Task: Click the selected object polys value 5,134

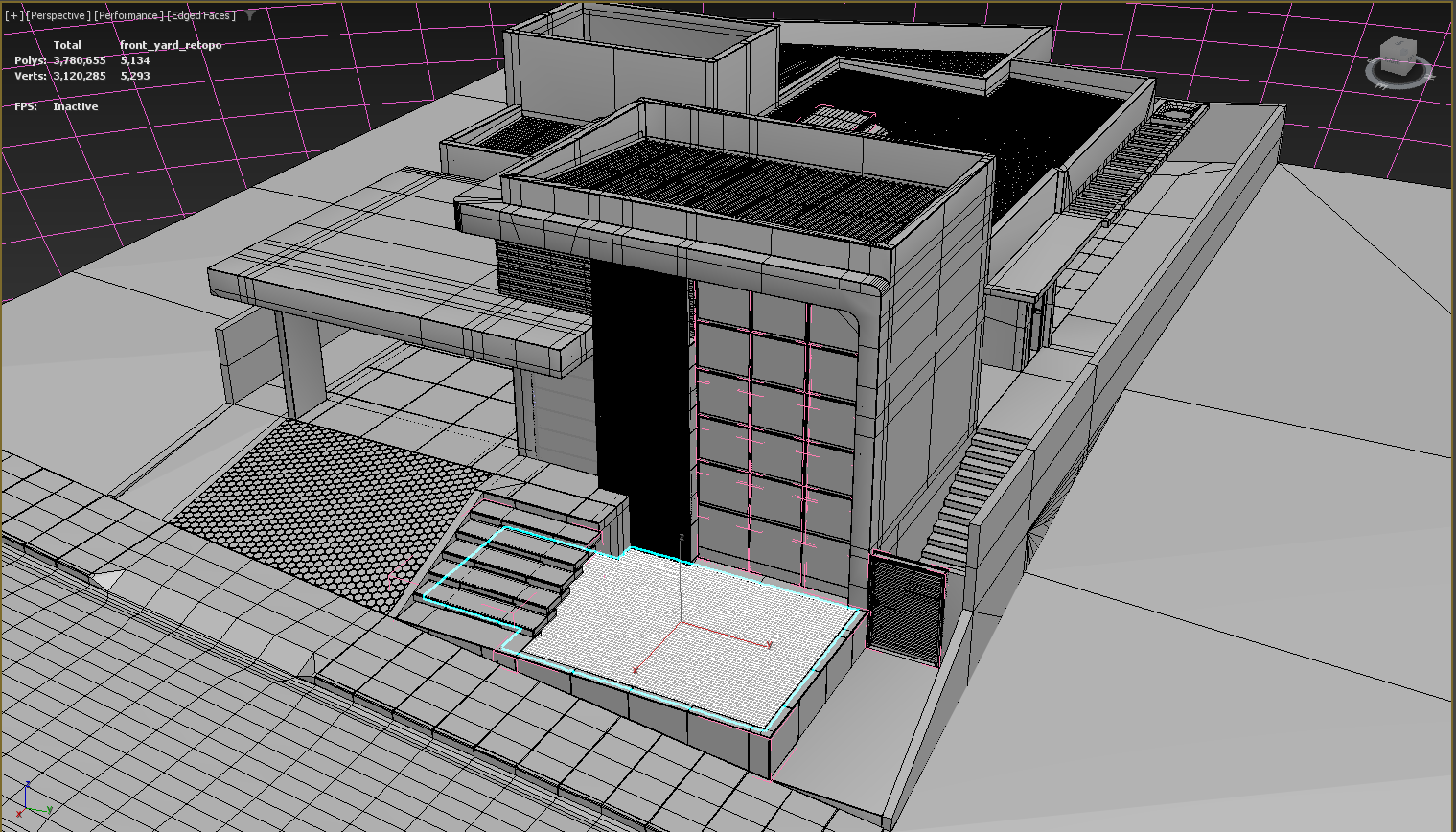Action: click(x=135, y=60)
